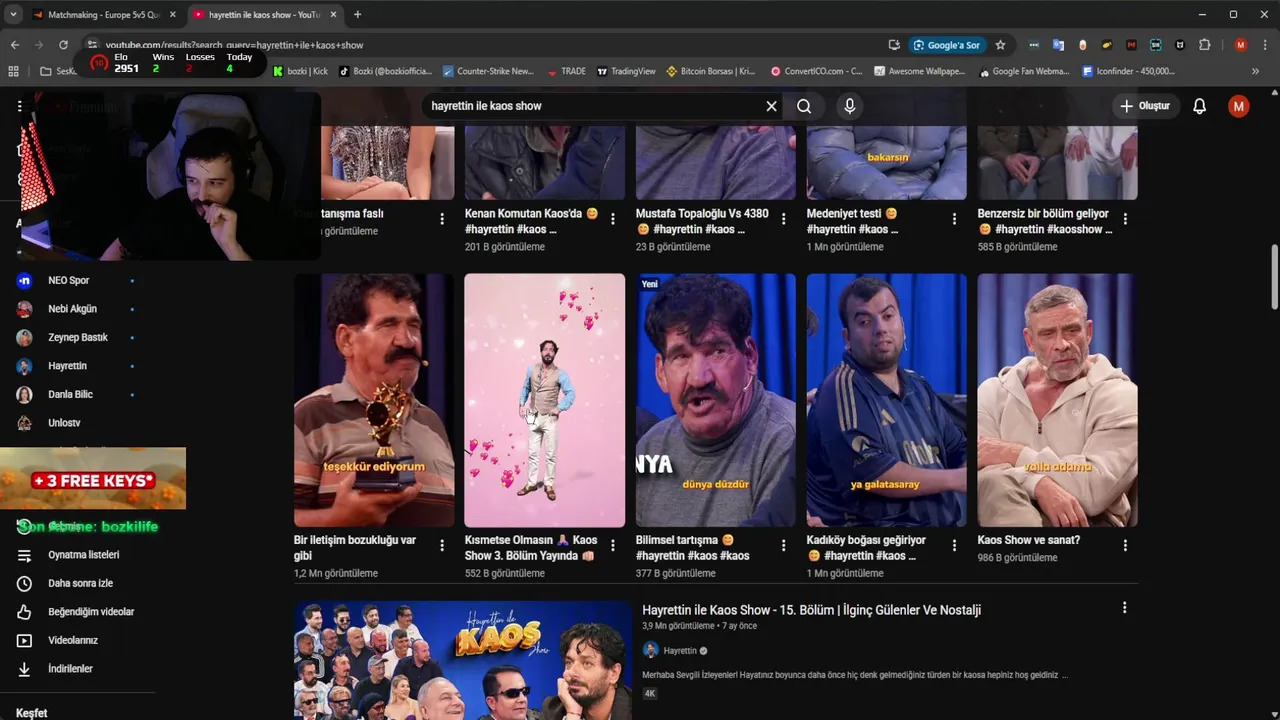
Task: Reload the current page
Action: (x=63, y=45)
